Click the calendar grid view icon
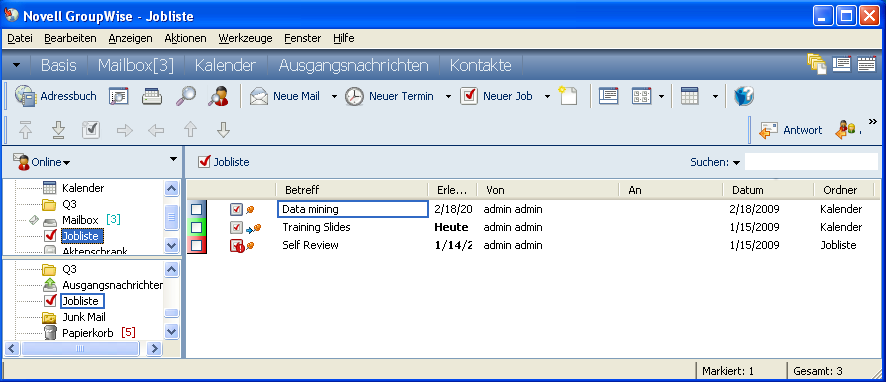The image size is (886, 382). [x=690, y=96]
